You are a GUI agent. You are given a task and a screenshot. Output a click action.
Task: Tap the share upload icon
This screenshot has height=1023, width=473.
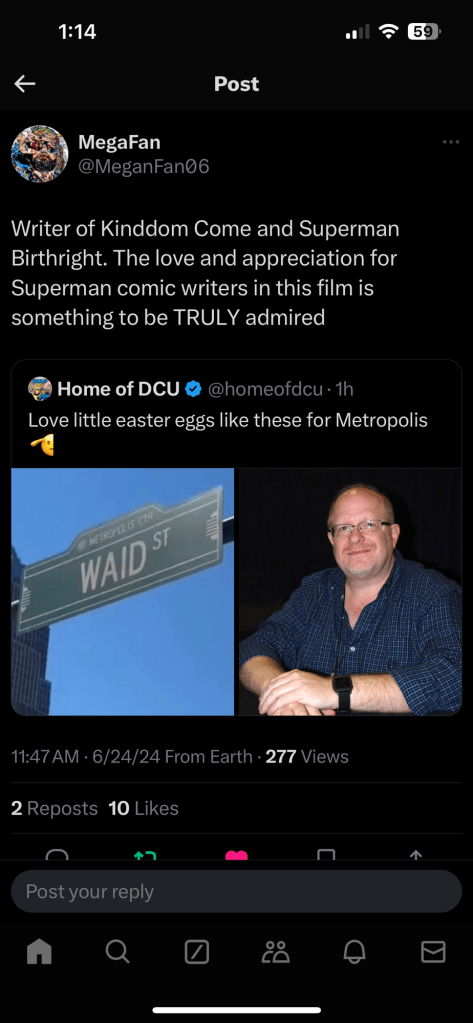(416, 854)
